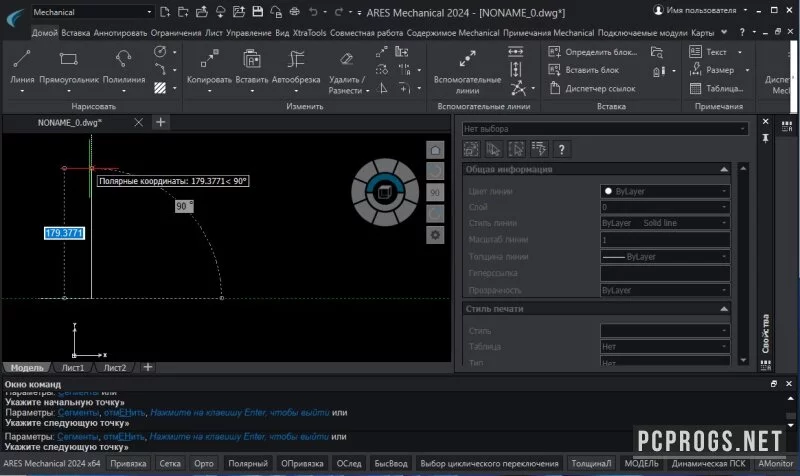800x476 pixels.
Task: Select the Линия (Line) tool
Action: pyautogui.click(x=22, y=68)
